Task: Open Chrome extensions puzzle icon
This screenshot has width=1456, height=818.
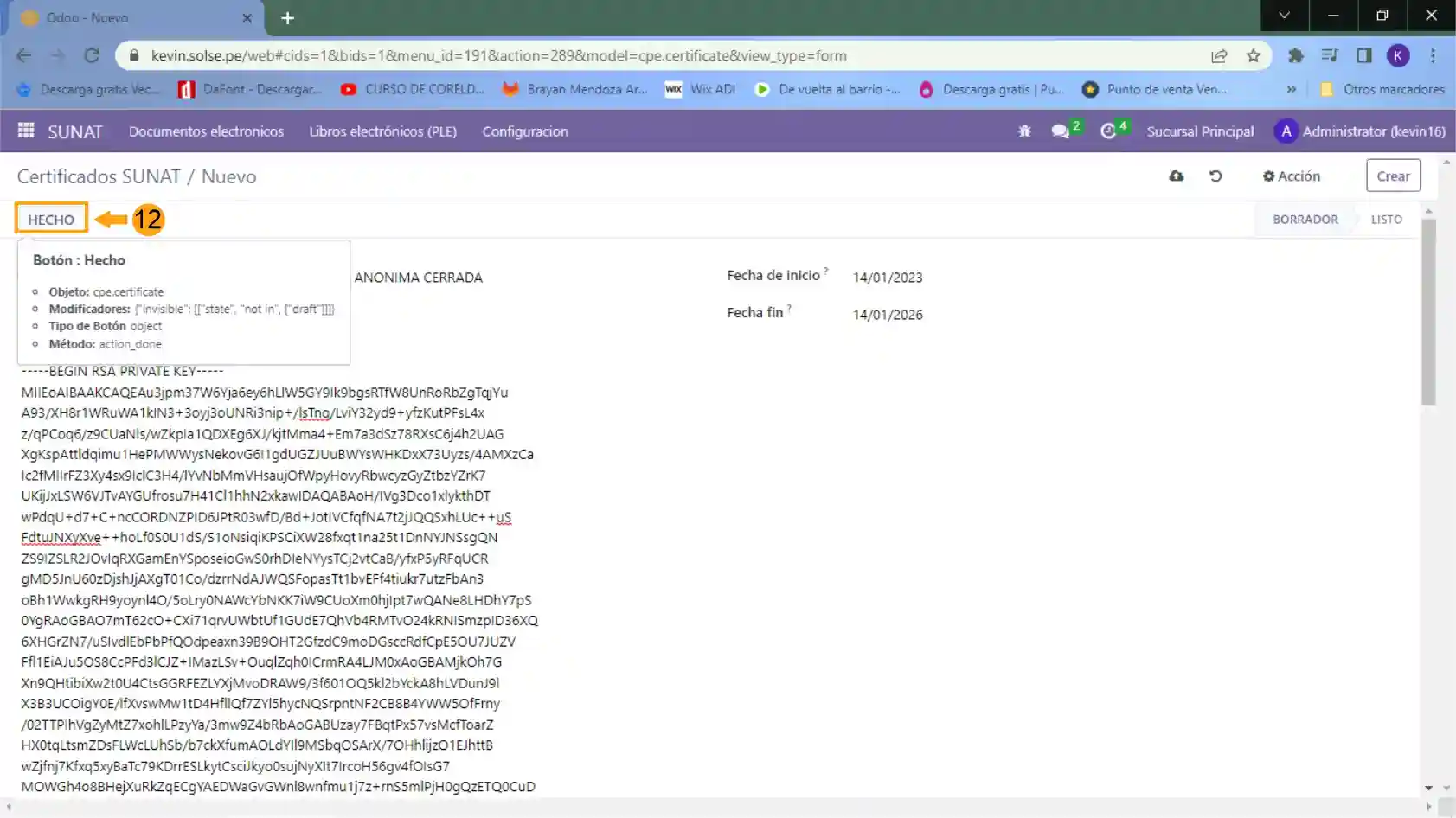Action: coord(1295,55)
